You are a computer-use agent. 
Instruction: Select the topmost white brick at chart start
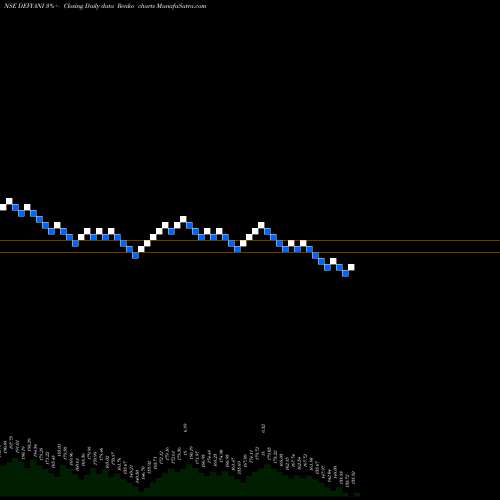(x=9, y=201)
